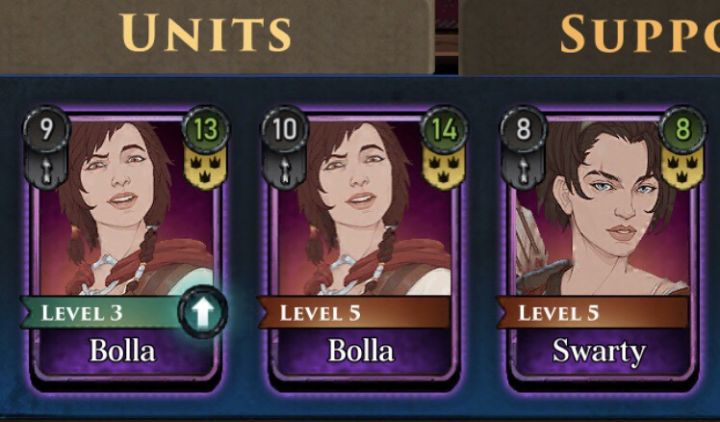Click three-crown rank shield on Level 5 Bolla
720x422 pixels.
pyautogui.click(x=443, y=169)
